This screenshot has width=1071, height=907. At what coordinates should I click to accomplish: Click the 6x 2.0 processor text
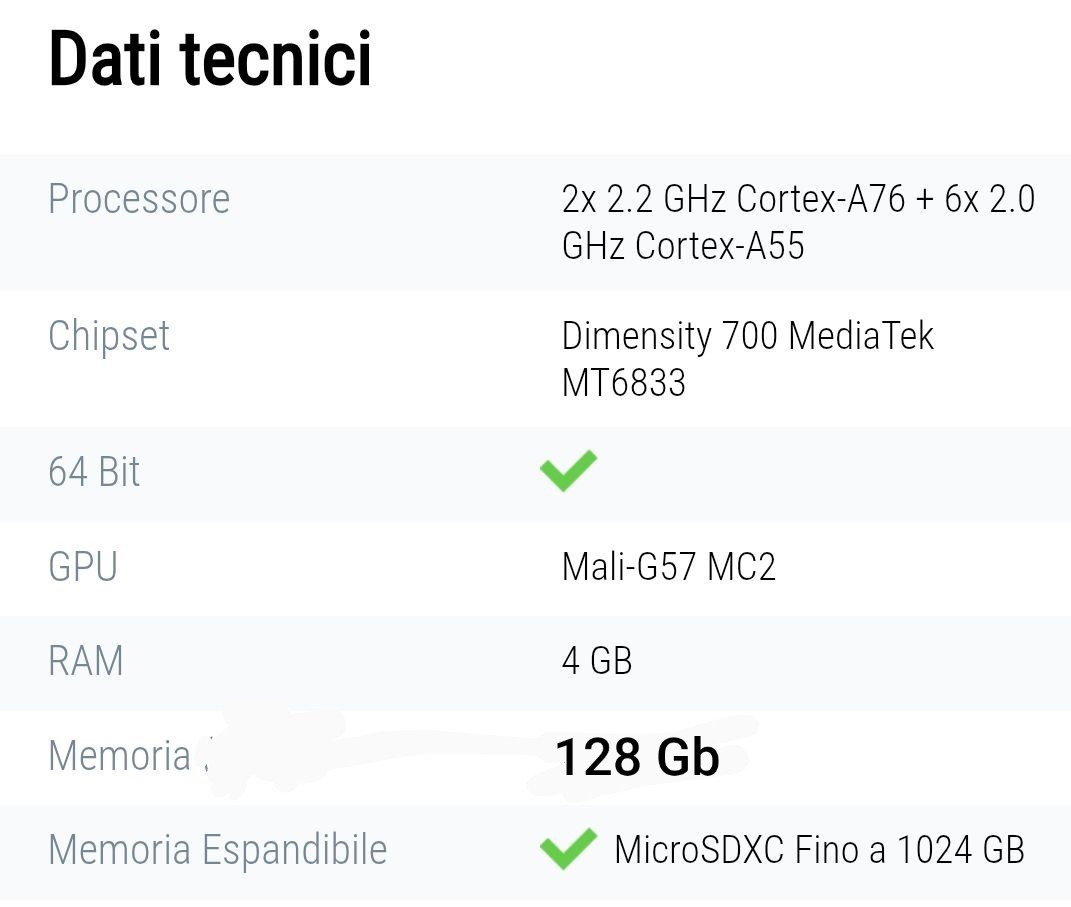point(990,199)
